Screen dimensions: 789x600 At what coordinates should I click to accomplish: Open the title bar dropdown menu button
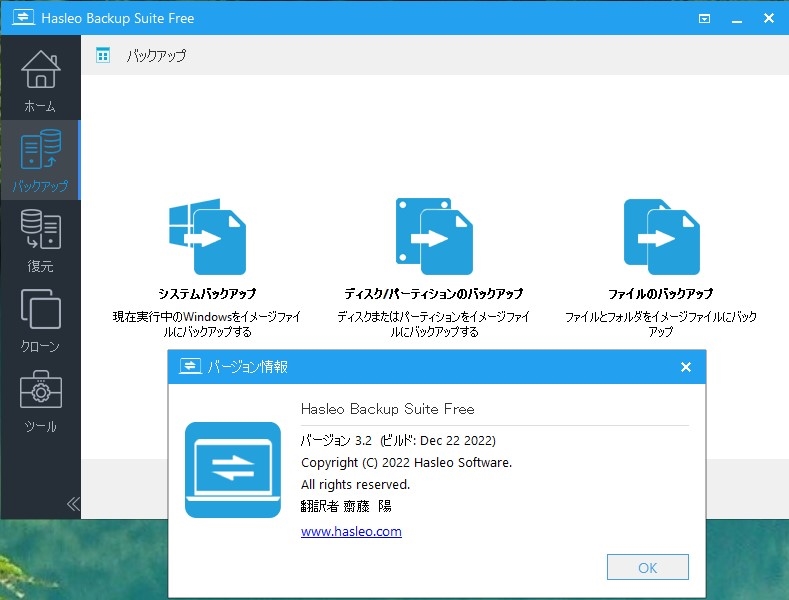tap(704, 19)
